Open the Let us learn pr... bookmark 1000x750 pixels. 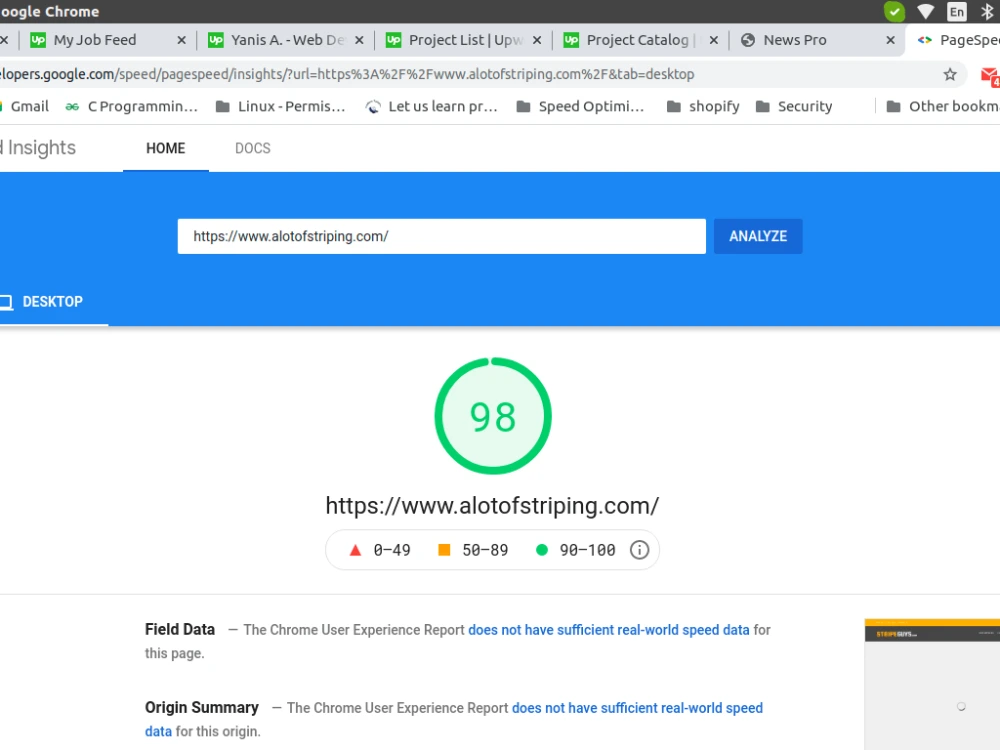click(431, 107)
